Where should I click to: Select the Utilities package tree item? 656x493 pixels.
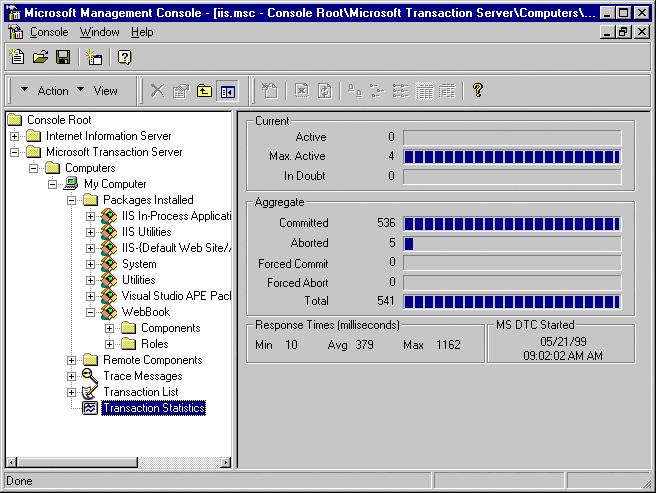(x=138, y=280)
